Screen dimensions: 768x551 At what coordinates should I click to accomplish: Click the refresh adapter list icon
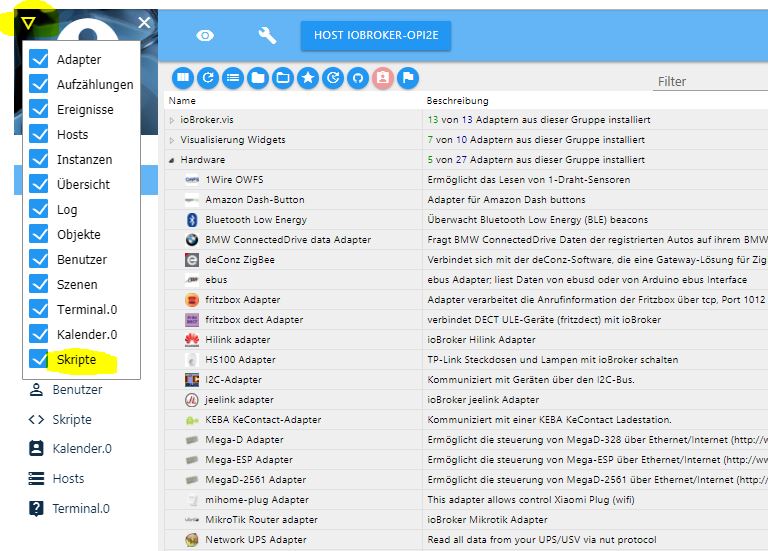[x=208, y=78]
